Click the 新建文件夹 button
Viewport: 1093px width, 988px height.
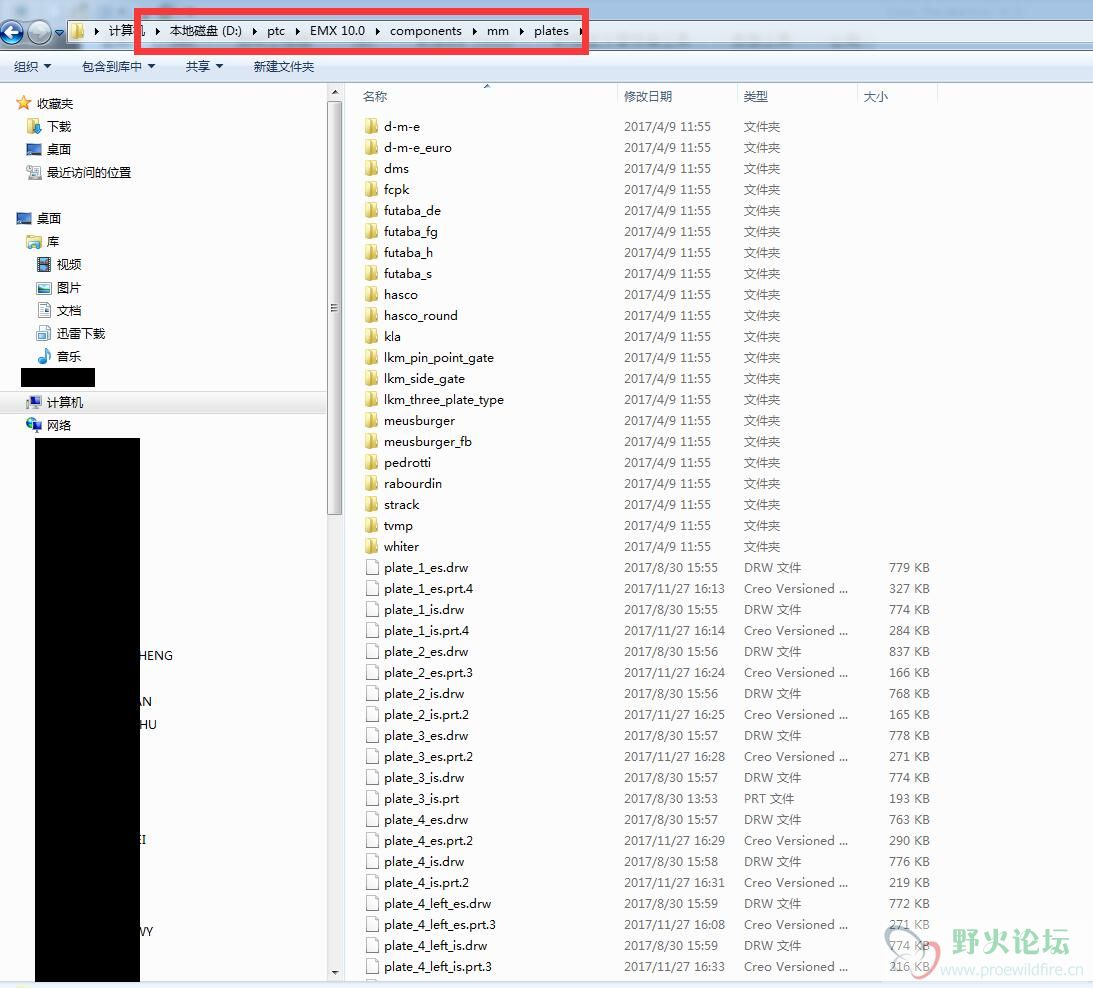coord(284,66)
